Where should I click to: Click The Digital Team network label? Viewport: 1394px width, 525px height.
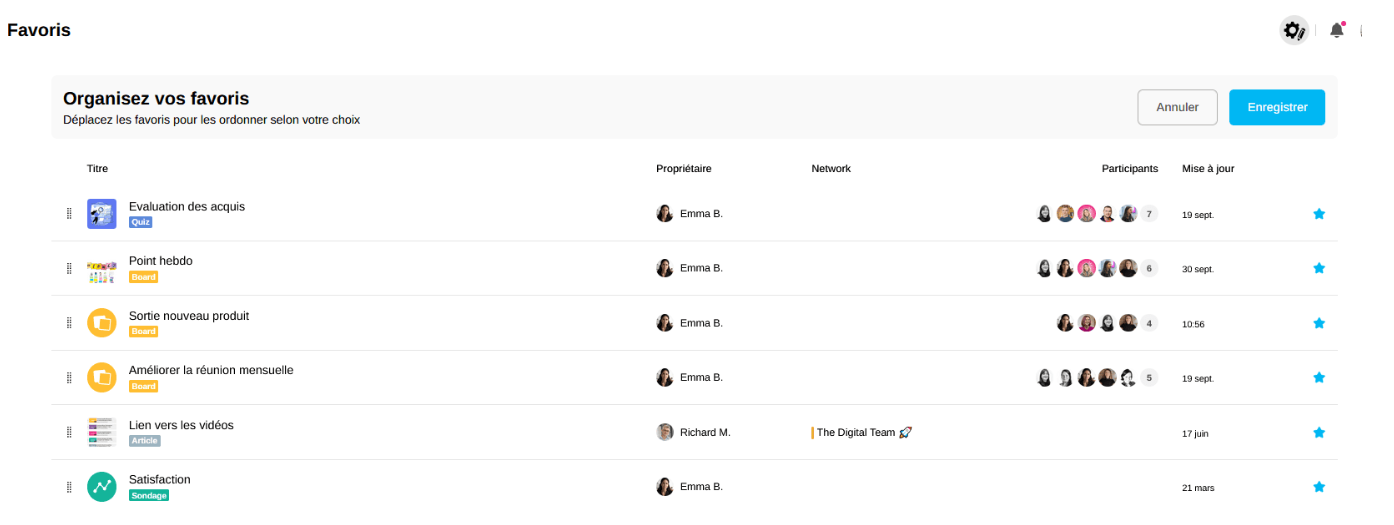[856, 433]
